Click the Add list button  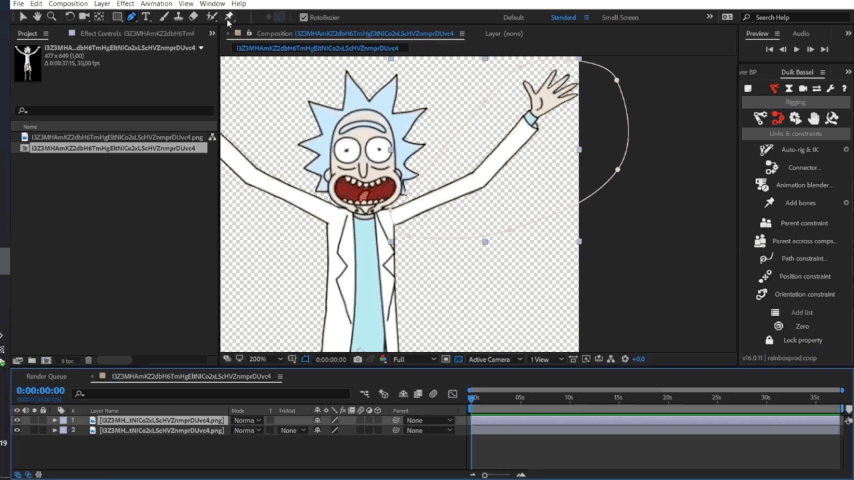(802, 313)
